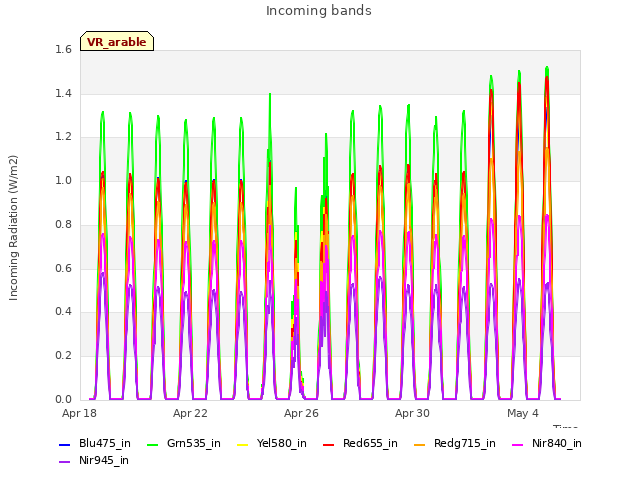Click the Apr 30 x-axis label
Viewport: 640px width, 480px height.
pos(412,413)
